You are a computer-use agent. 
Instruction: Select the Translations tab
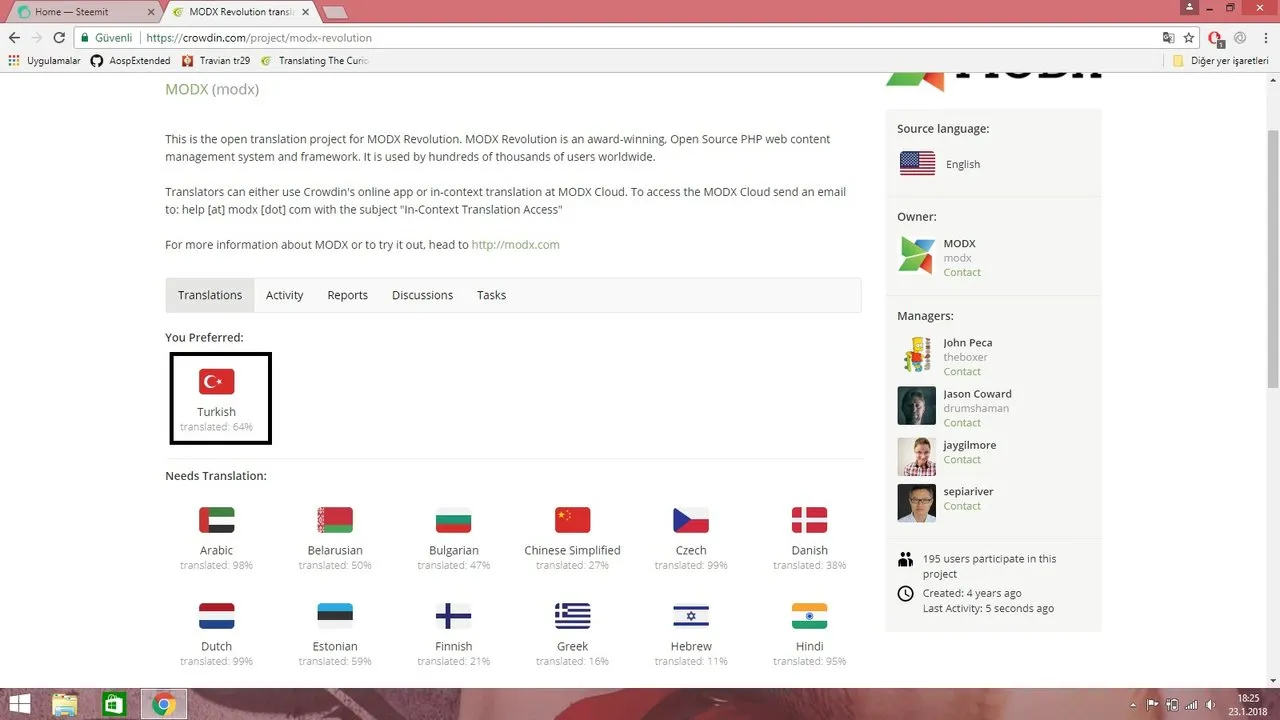210,295
